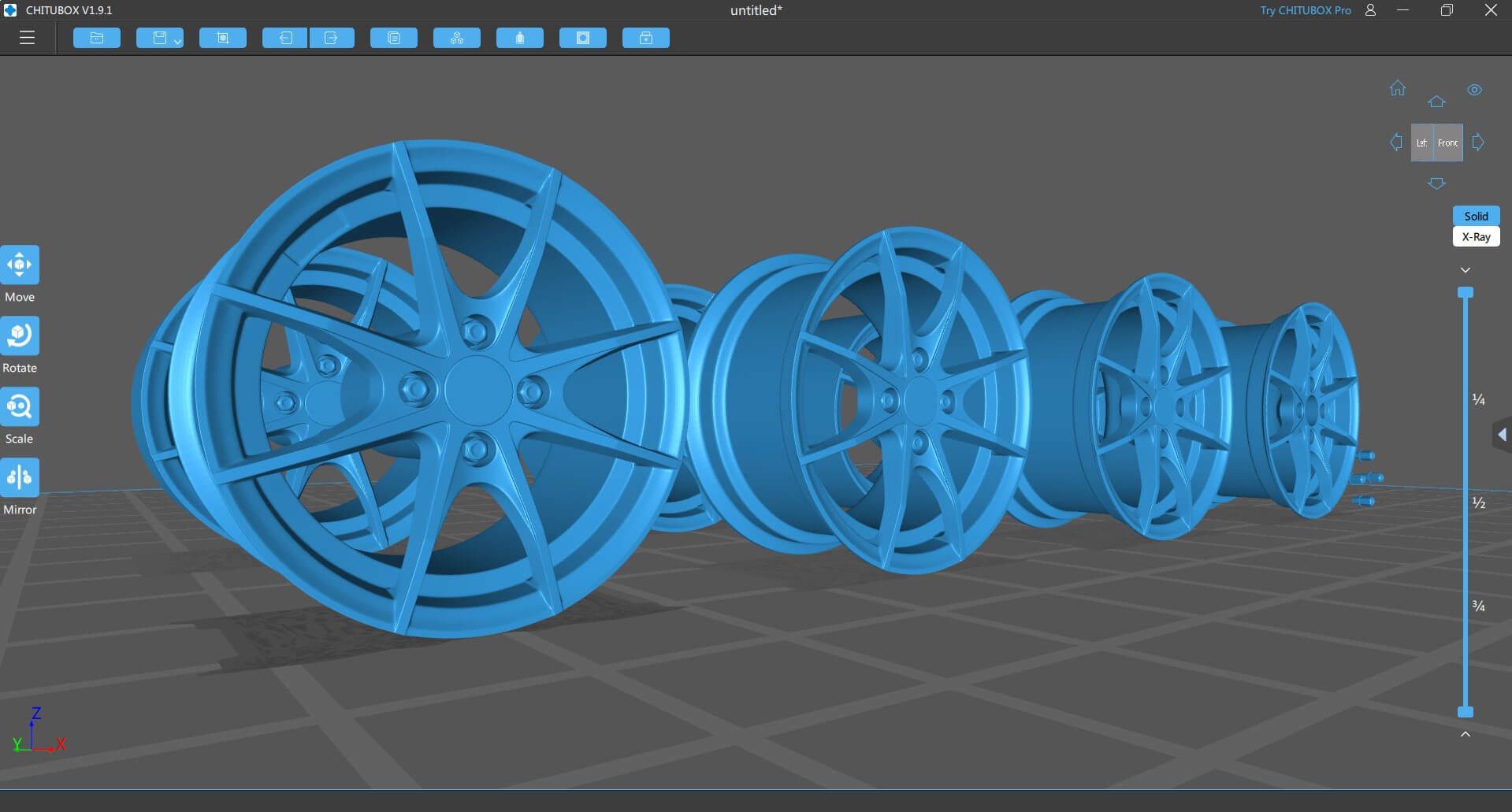Screen dimensions: 1512x812
Task: Click the down chevron above layer slider
Action: click(x=1466, y=270)
